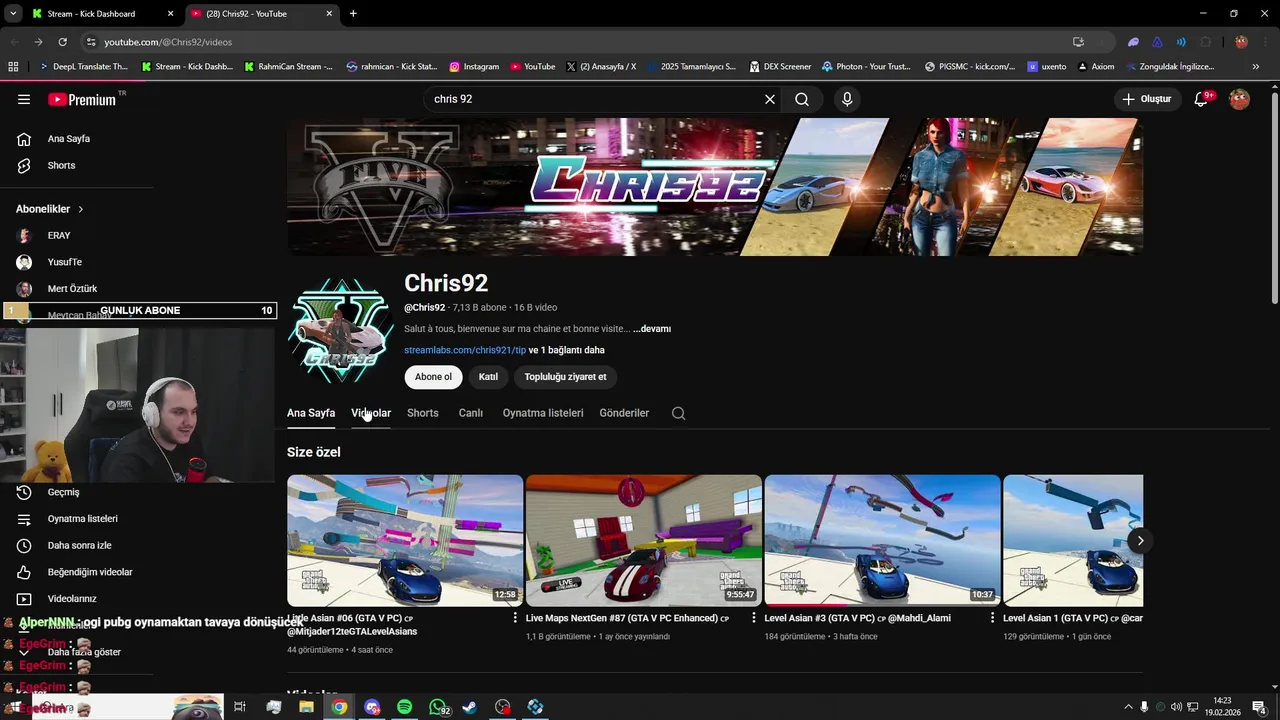The height and width of the screenshot is (720, 1280).
Task: Reload the page
Action: click(x=62, y=42)
